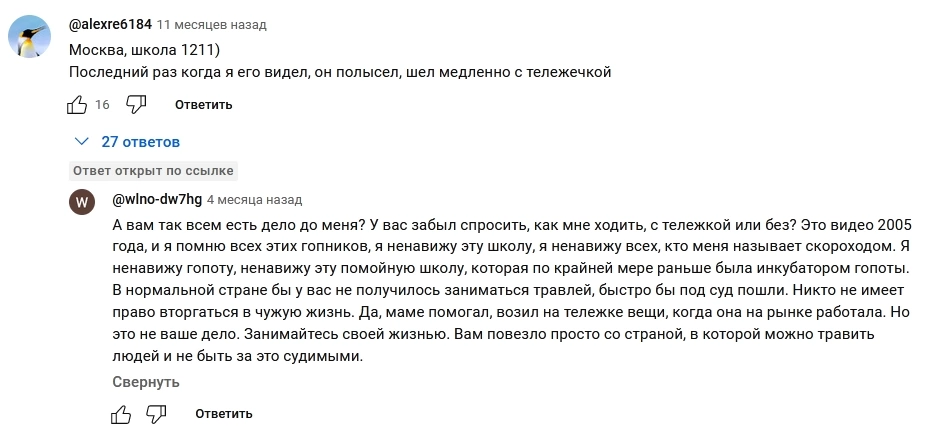Reply to @alexre6184 with "Ответить"
927x428 pixels.
pos(203,105)
